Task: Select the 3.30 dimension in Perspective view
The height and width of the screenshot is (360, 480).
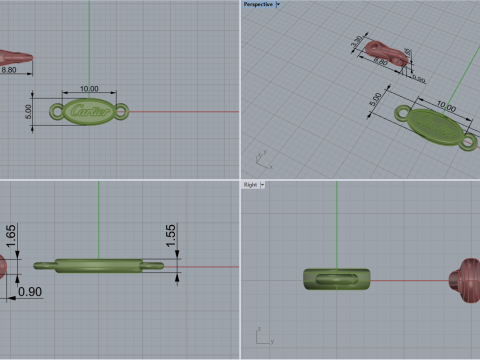Action: 356,41
